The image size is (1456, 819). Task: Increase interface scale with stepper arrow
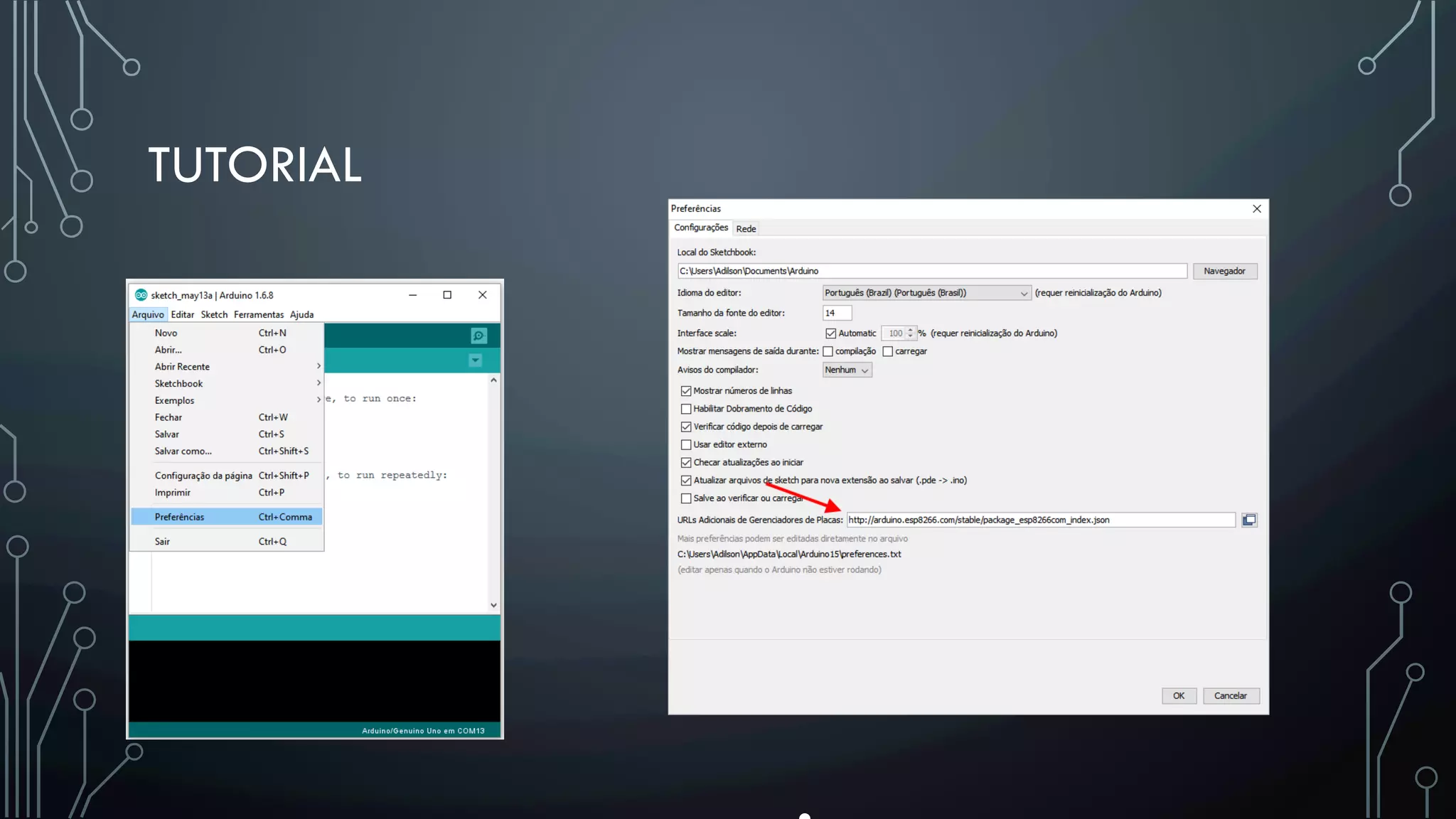(x=910, y=330)
